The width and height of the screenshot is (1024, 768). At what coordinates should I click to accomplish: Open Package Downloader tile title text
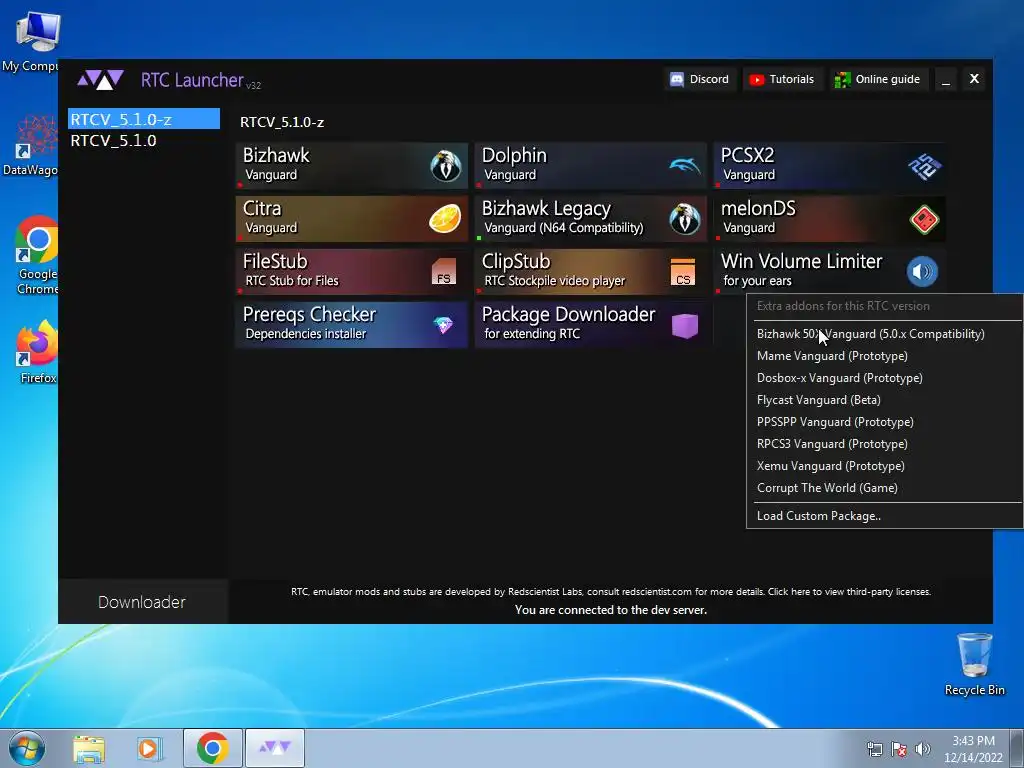[568, 315]
